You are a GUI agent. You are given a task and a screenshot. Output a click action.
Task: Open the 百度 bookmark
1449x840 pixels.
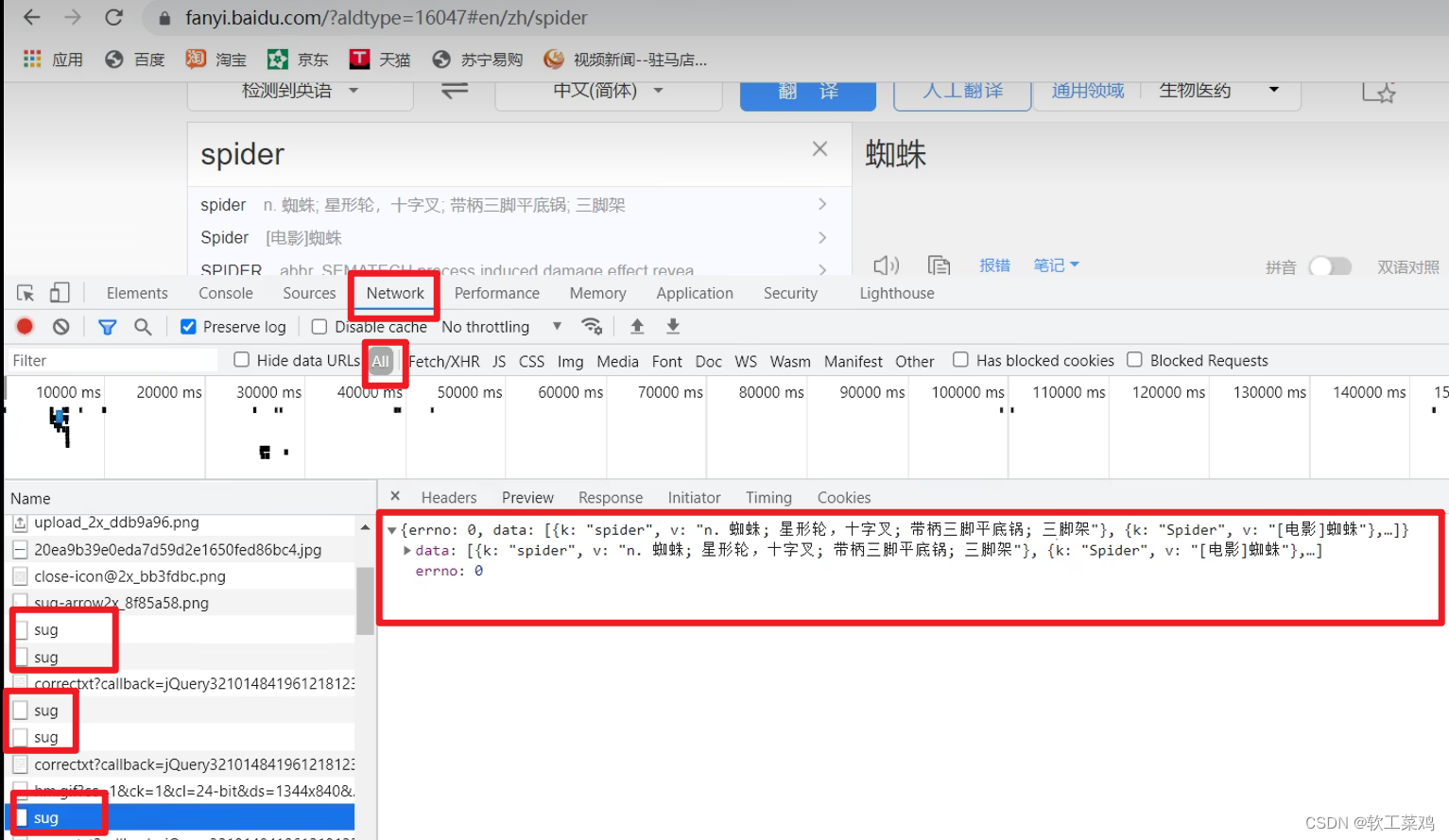[134, 60]
